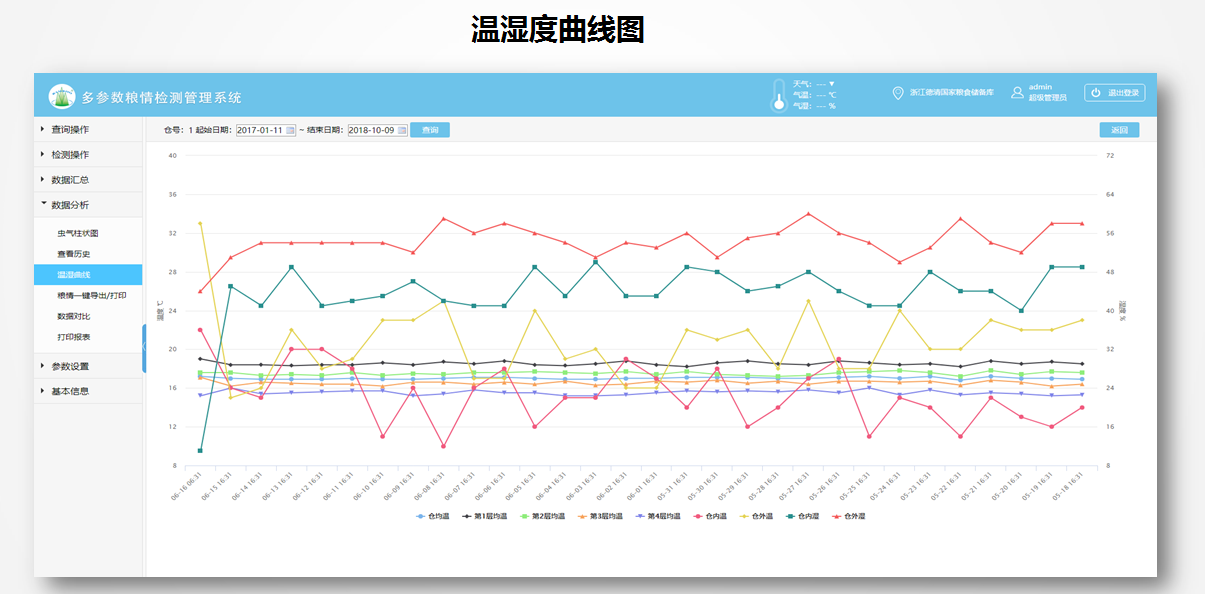Click the 返回 back button
Image resolution: width=1205 pixels, height=594 pixels.
click(x=1118, y=130)
